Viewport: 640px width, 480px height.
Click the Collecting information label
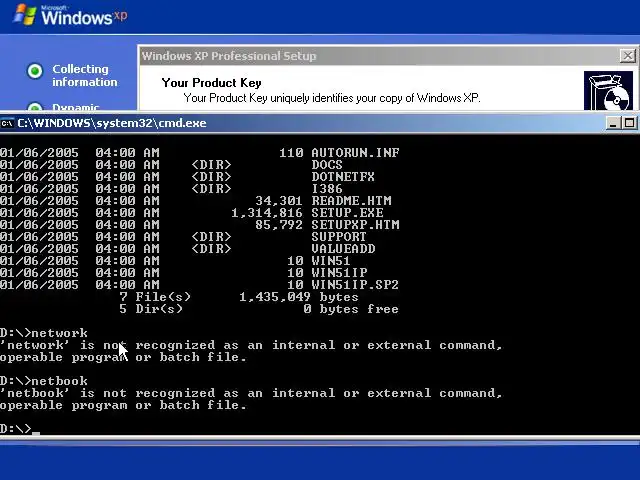pyautogui.click(x=84, y=76)
